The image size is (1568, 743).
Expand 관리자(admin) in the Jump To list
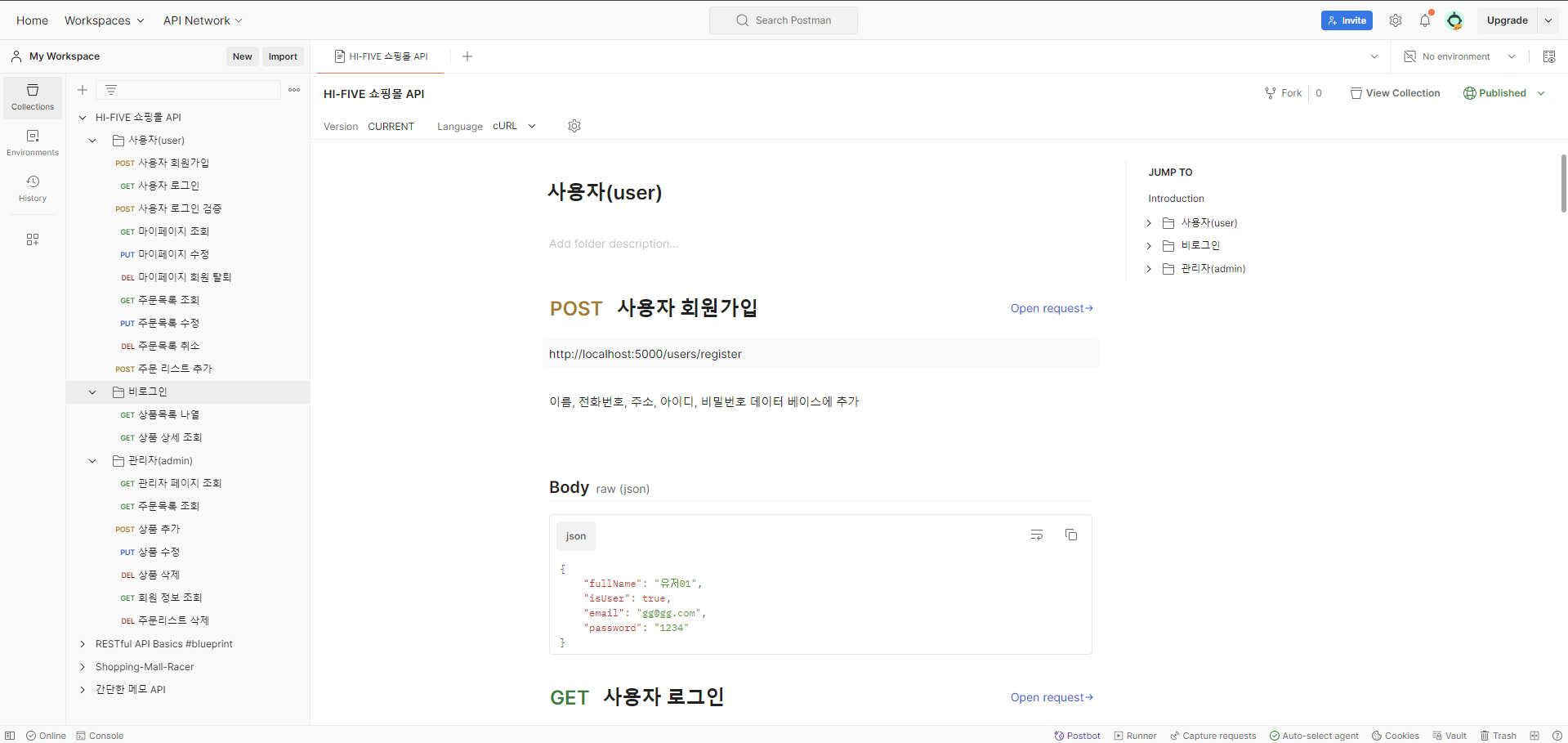(x=1149, y=269)
